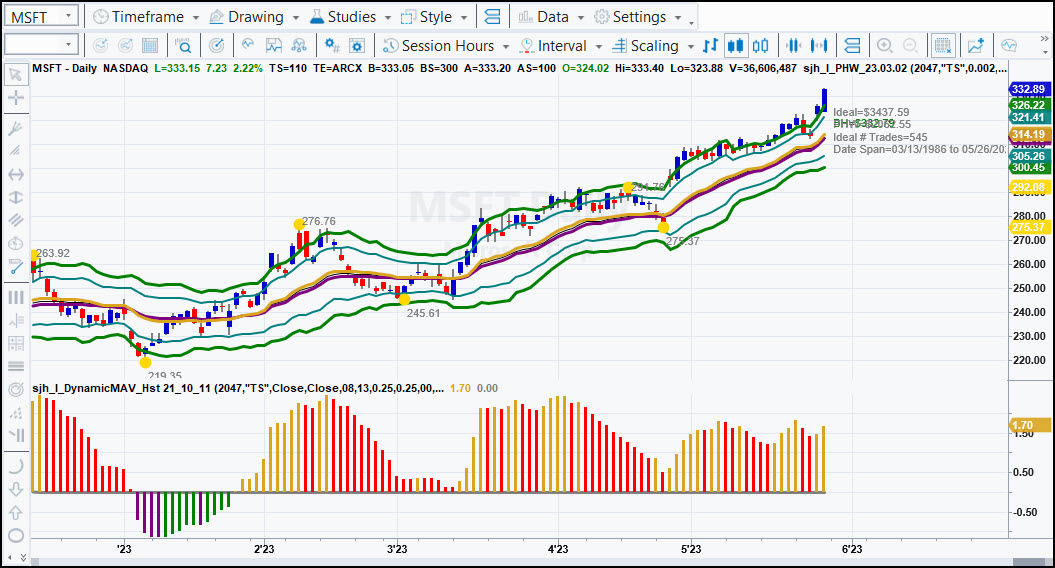Click the 1.70 indicator value label on axis
Screen dimensions: 1055x568
(x=1029, y=425)
